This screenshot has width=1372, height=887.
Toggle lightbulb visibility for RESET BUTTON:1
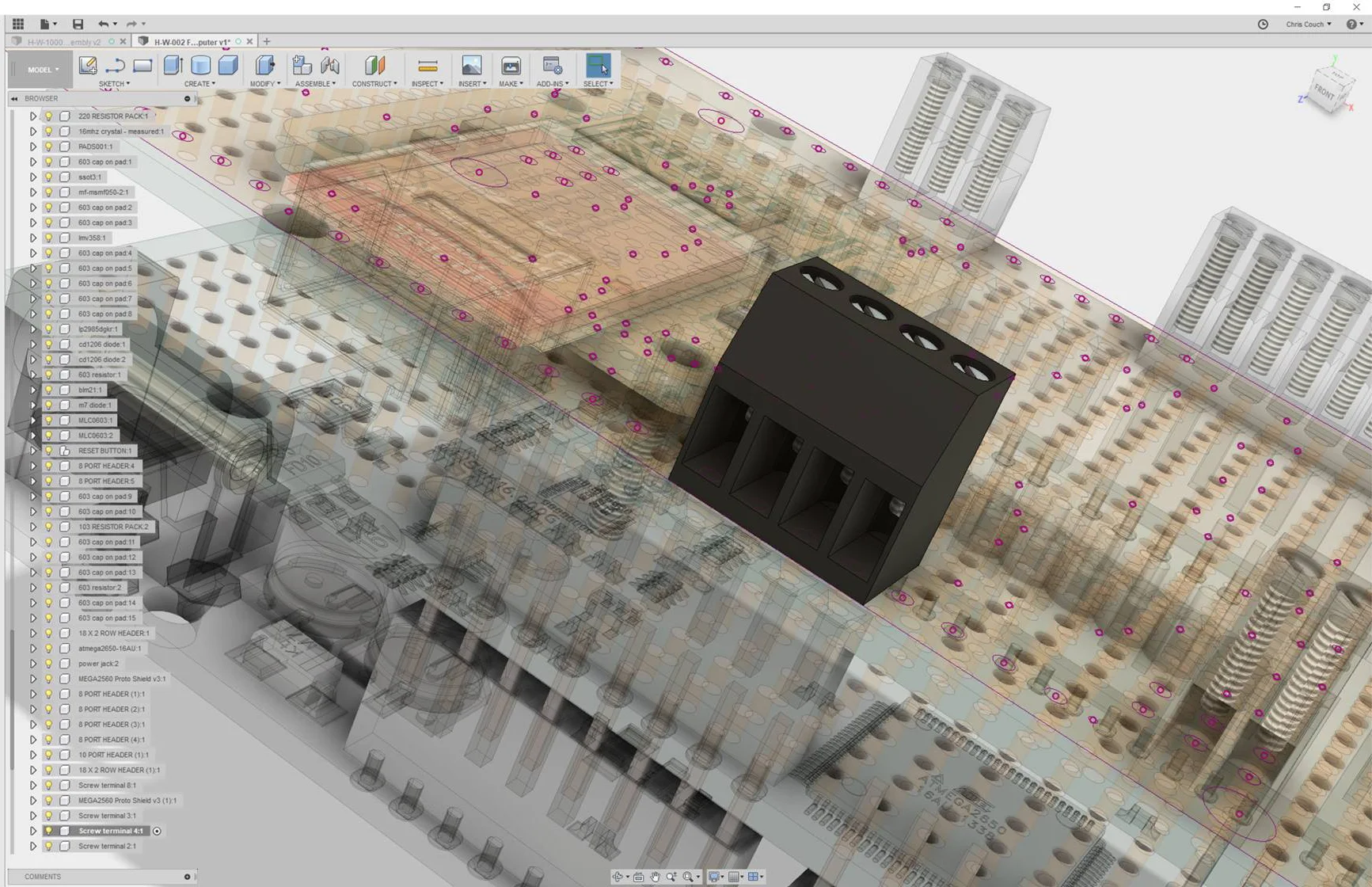pos(49,451)
